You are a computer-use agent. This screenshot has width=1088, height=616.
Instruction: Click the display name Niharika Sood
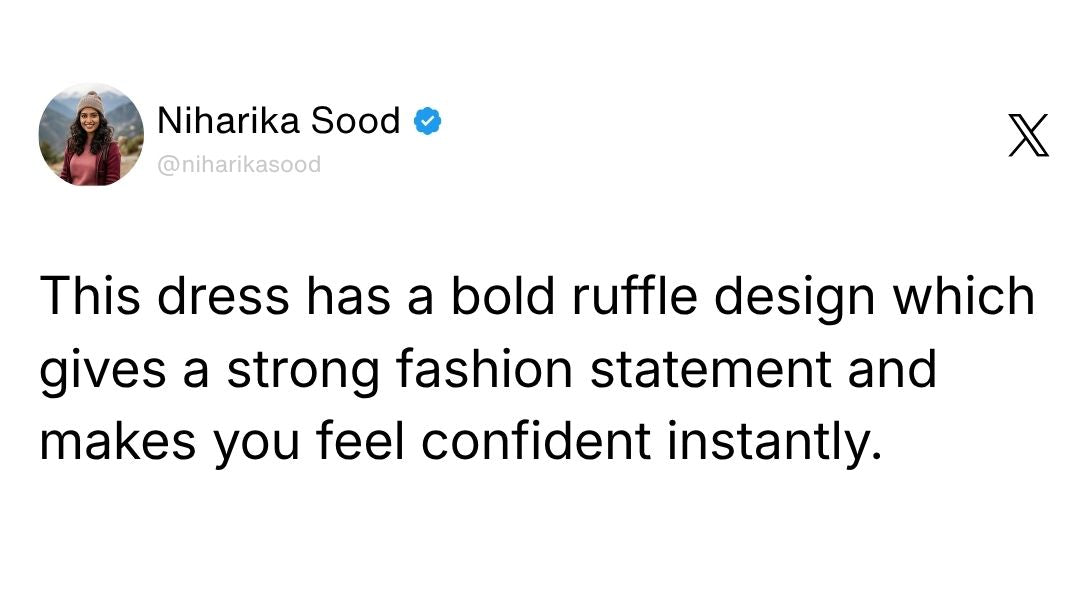click(x=279, y=122)
